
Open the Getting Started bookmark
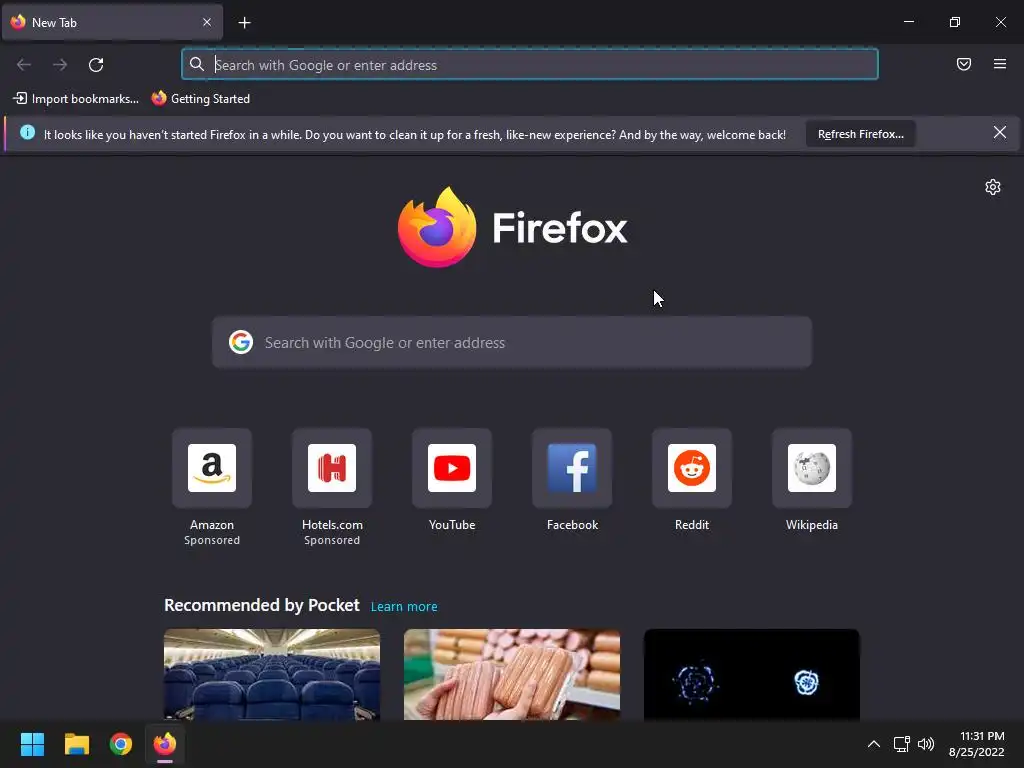point(201,99)
